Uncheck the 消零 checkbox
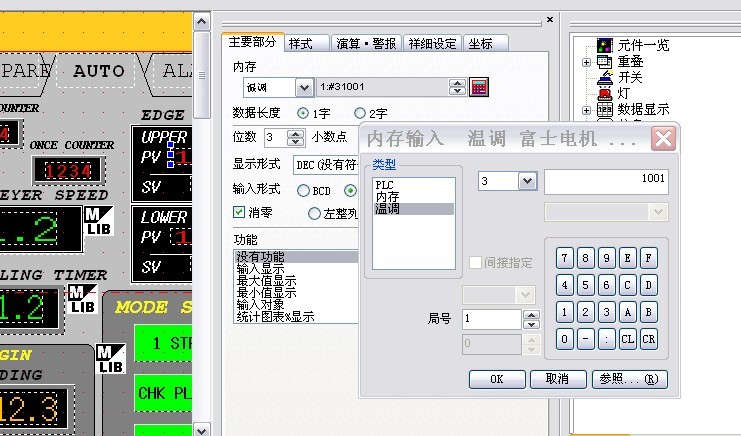The width and height of the screenshot is (741, 436). tap(239, 212)
